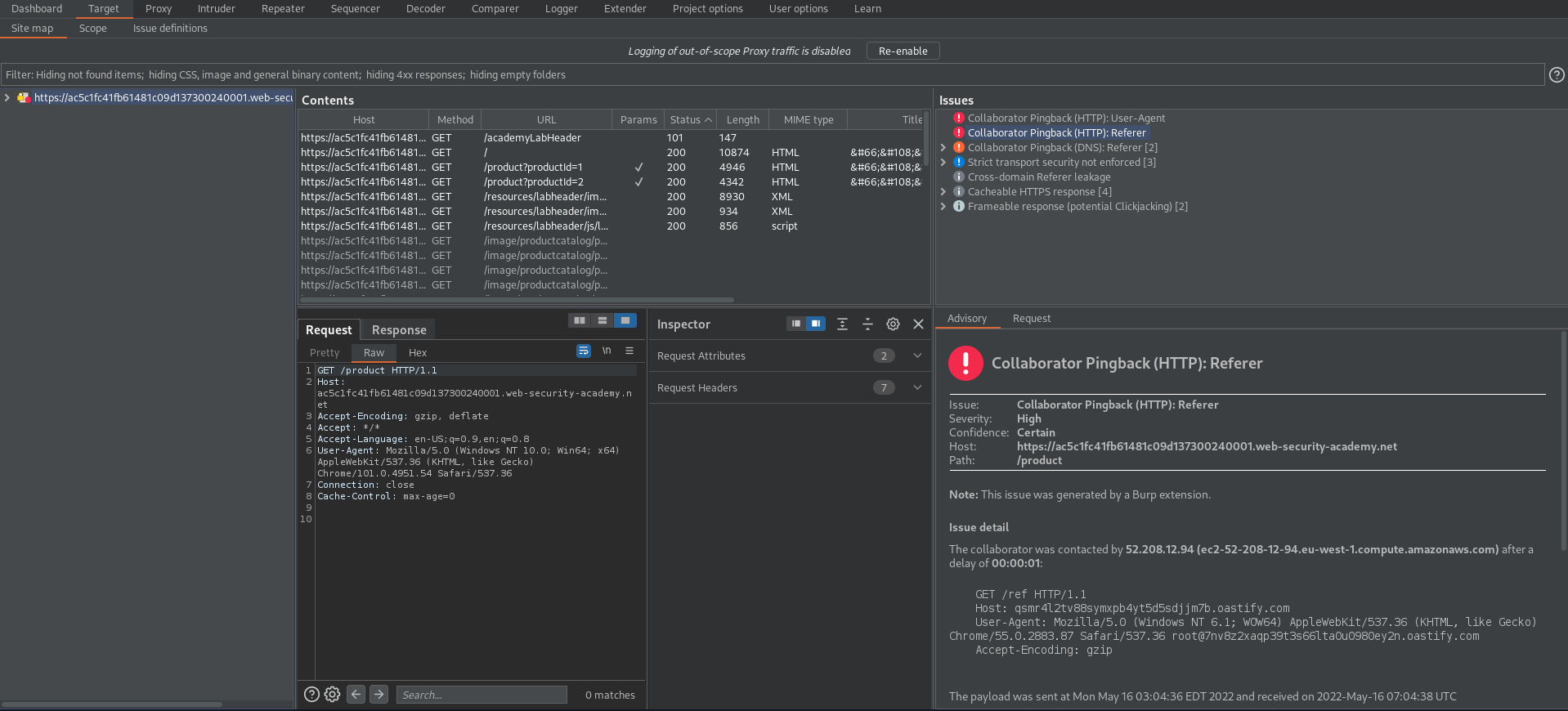
Task: Select the /product?productId=2 request row
Action: (x=611, y=181)
